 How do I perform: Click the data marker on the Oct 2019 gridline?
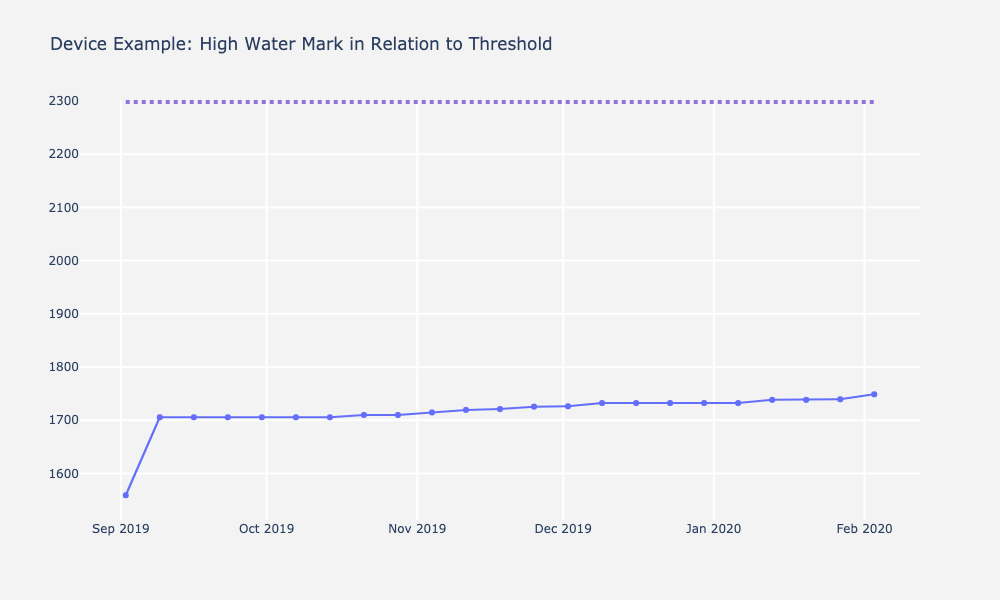point(262,417)
